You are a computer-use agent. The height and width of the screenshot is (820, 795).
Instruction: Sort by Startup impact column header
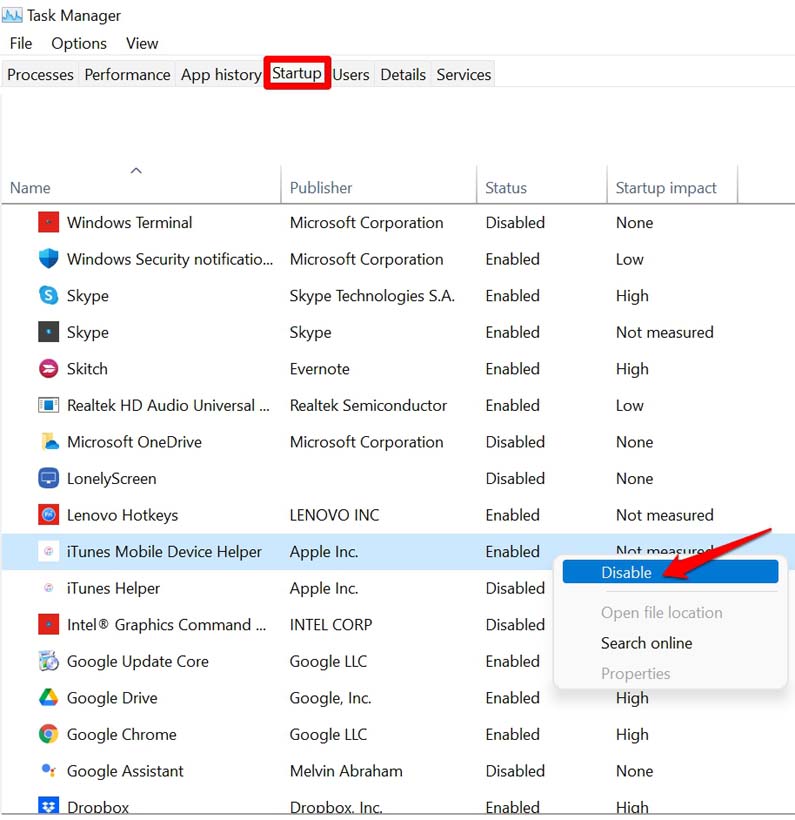[x=666, y=188]
